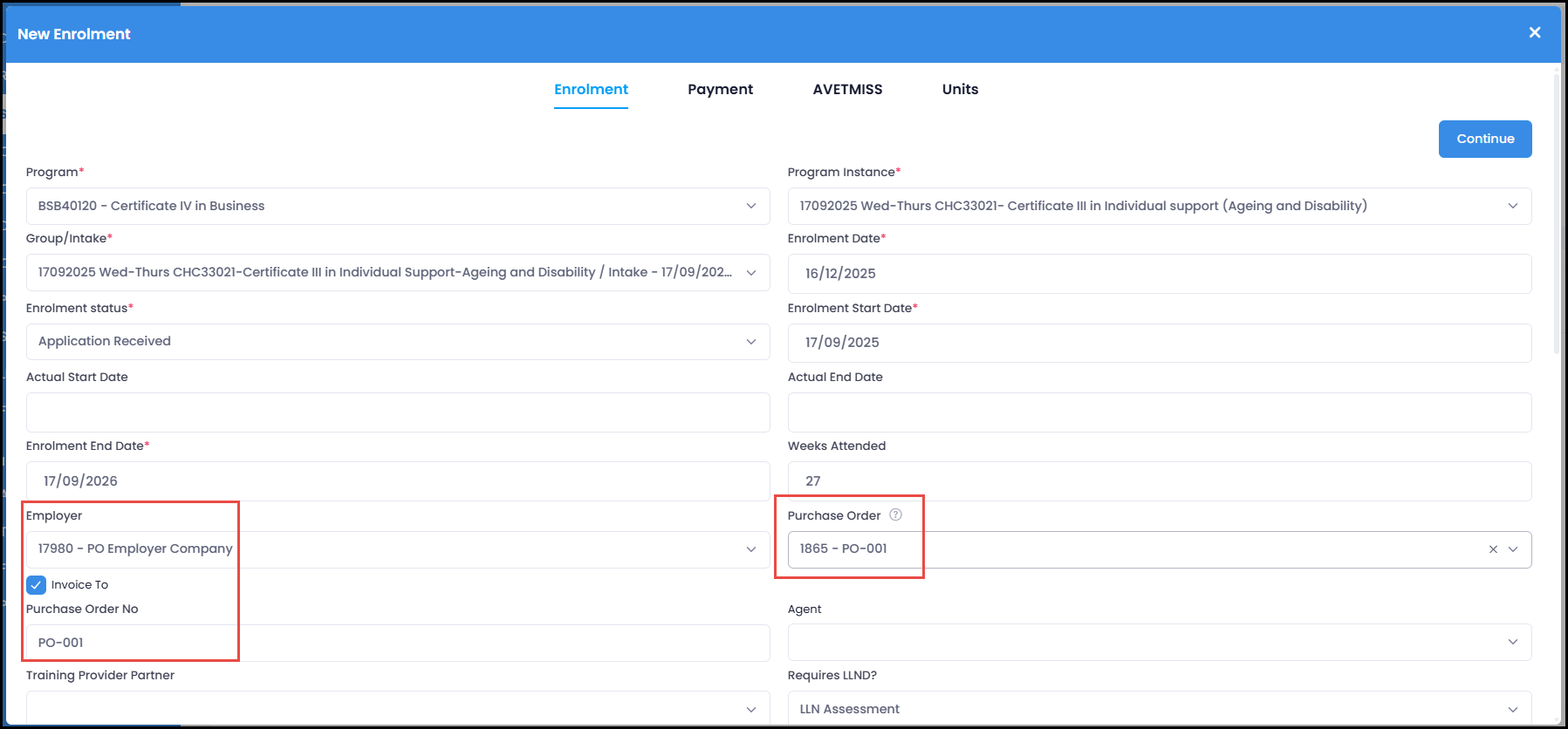Open the Units tab

(x=960, y=90)
